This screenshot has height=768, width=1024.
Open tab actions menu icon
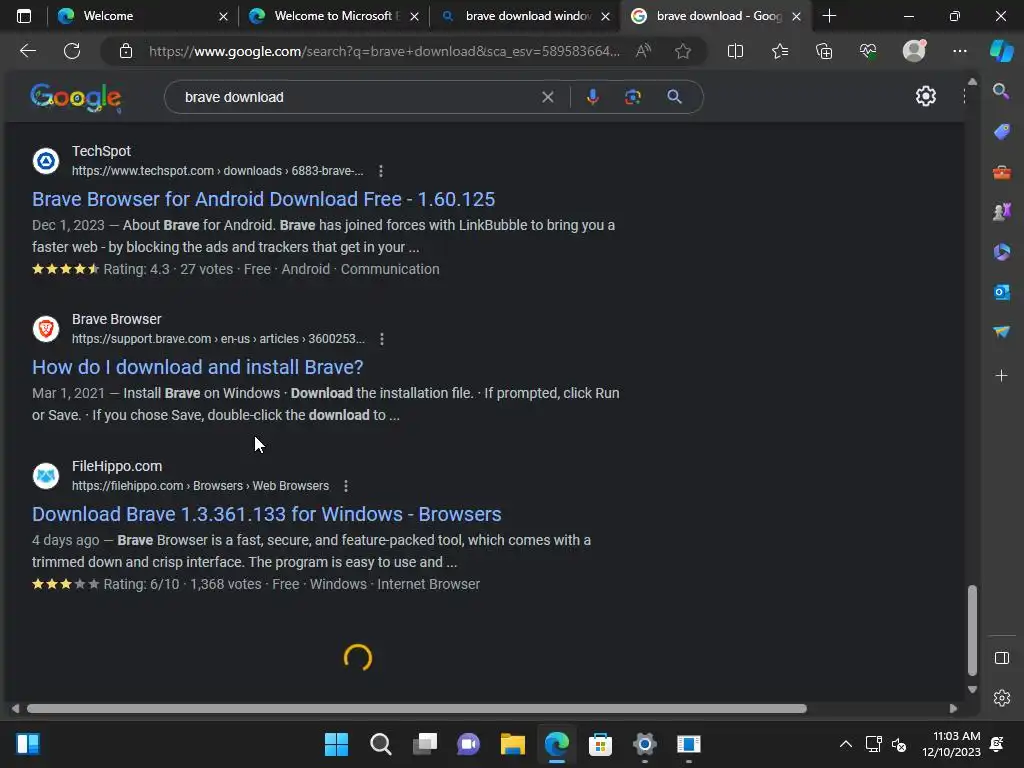click(x=24, y=16)
